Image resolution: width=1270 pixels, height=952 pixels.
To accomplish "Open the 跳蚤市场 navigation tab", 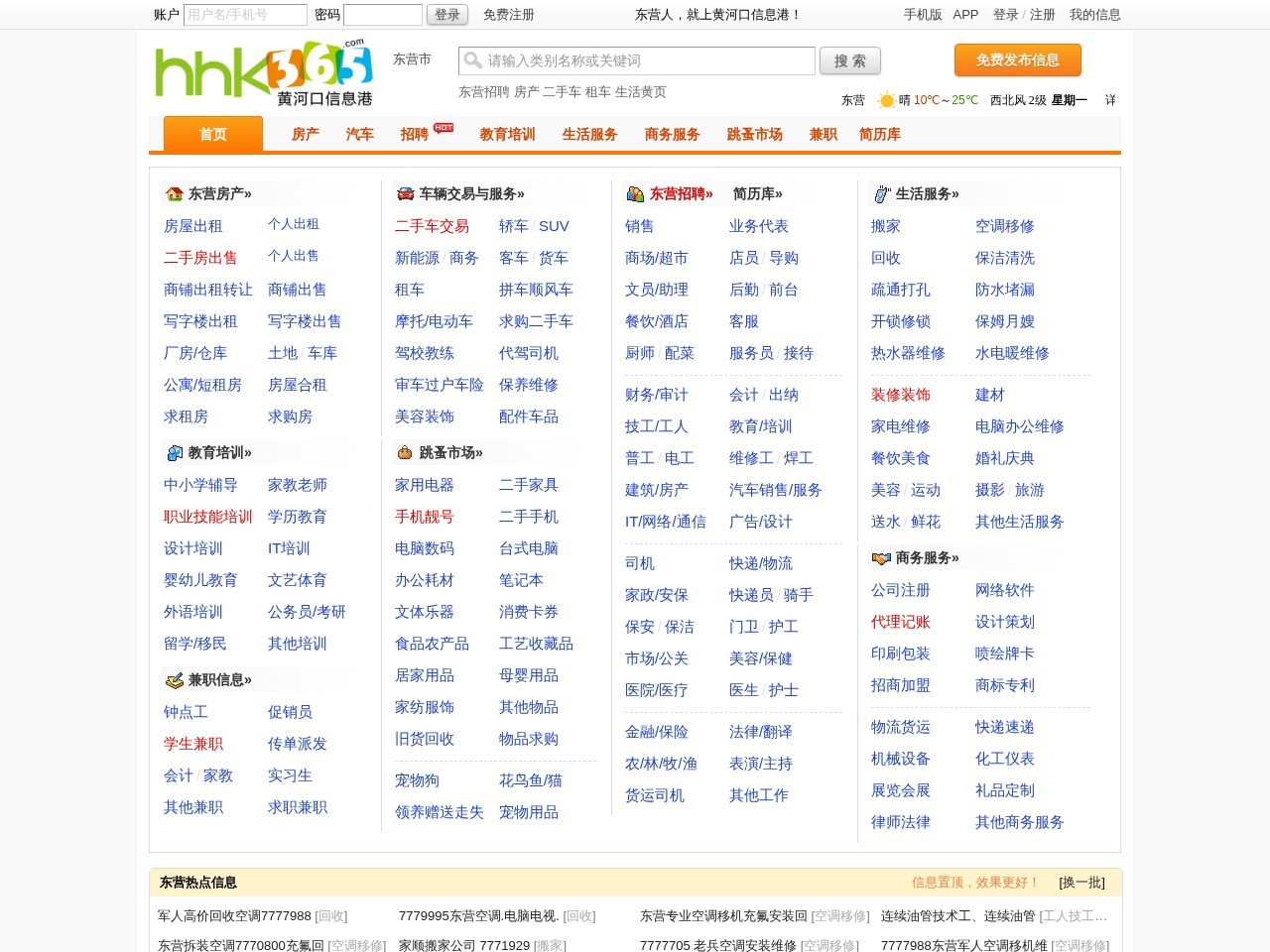I will (x=754, y=135).
